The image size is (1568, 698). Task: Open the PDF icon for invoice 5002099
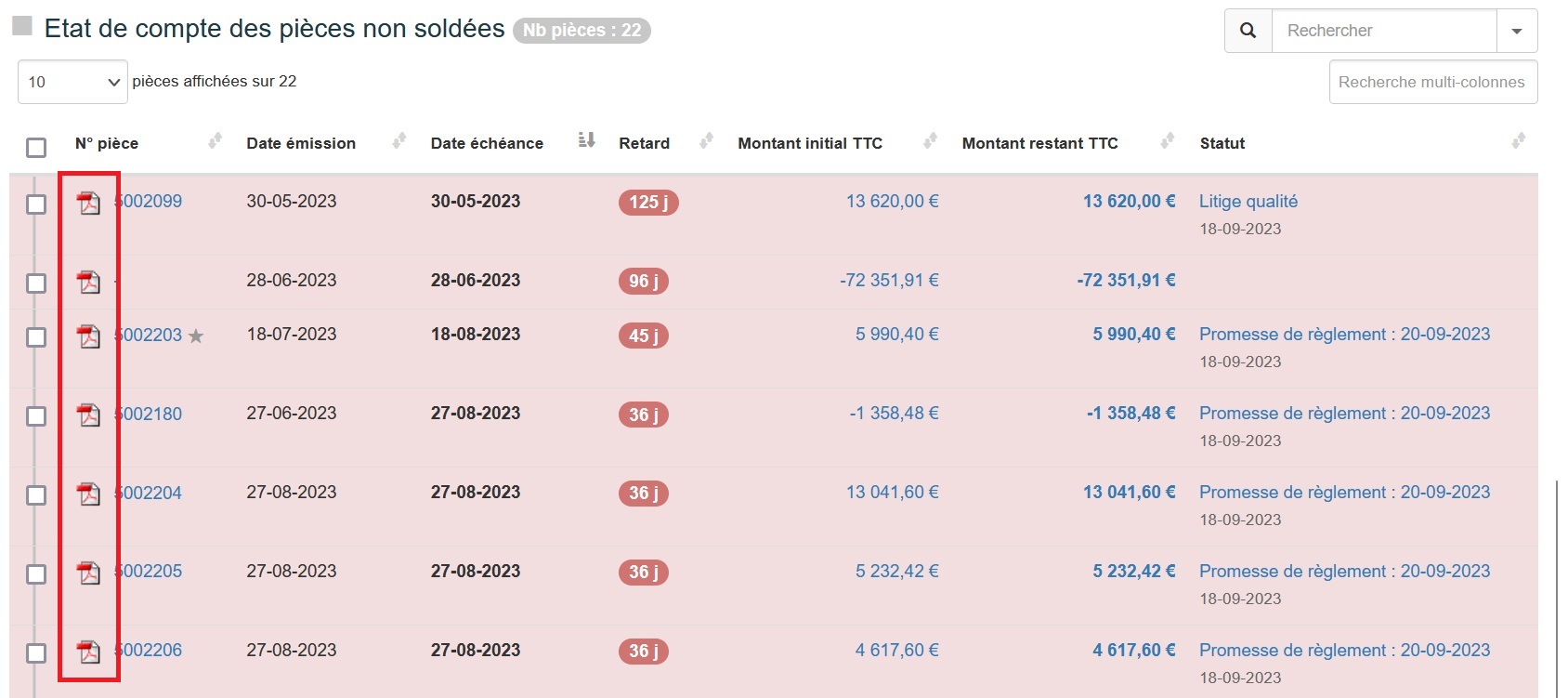[88, 203]
